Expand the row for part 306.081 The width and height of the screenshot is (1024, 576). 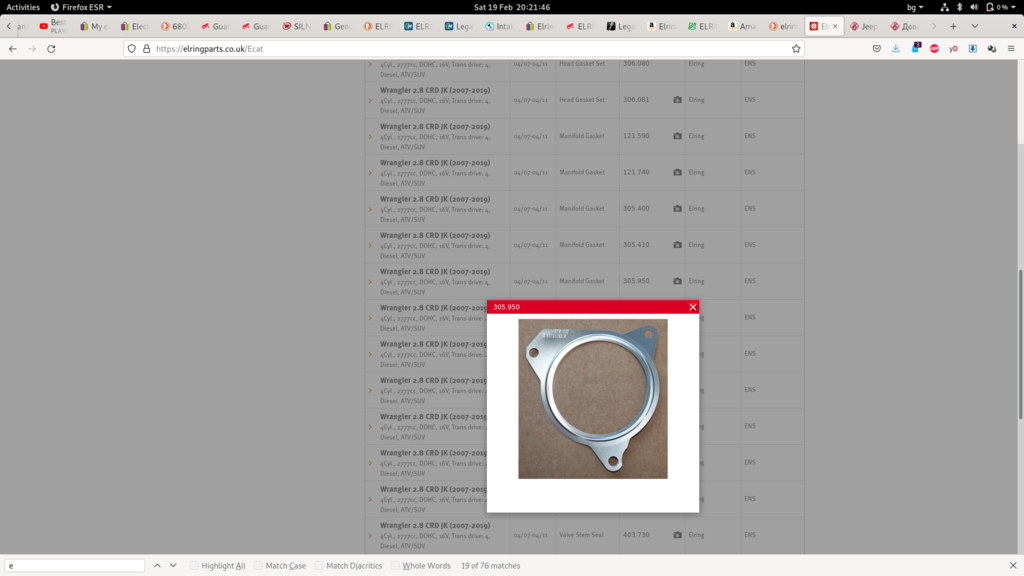(370, 101)
